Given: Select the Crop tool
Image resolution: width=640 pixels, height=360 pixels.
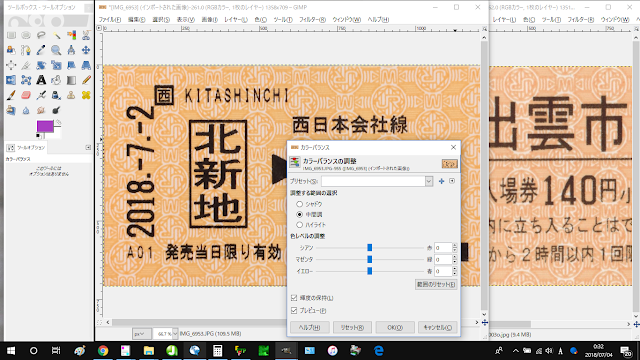Looking at the screenshot, I should point(26,65).
